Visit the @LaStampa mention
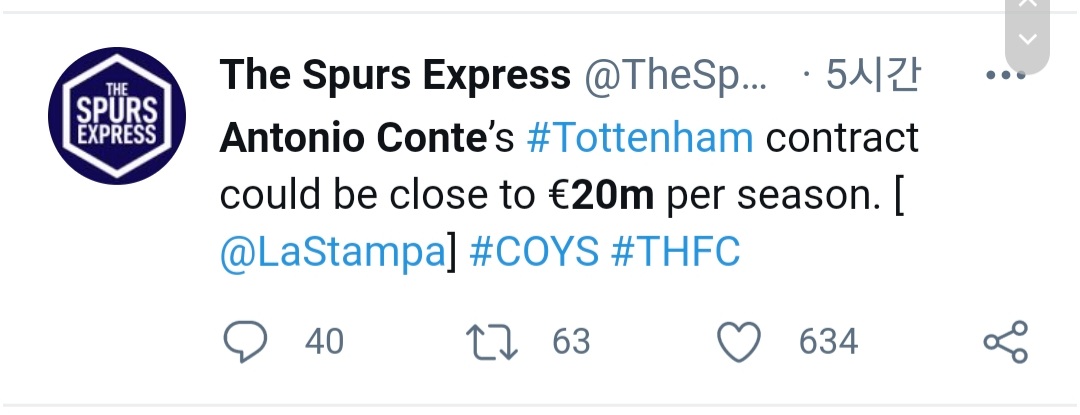The image size is (1080, 415). (x=331, y=252)
